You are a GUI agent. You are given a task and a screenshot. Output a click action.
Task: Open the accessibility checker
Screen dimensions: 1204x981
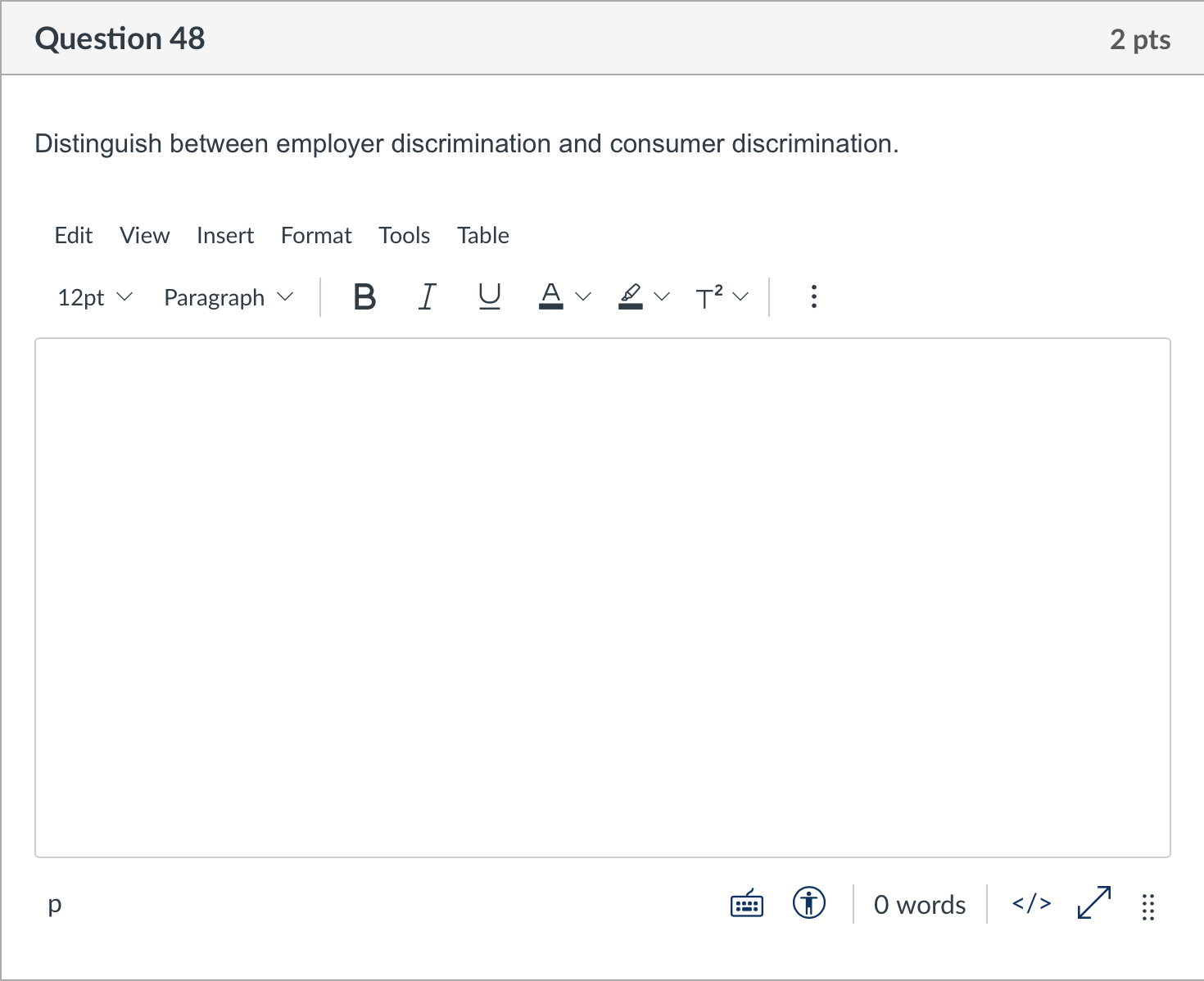coord(809,904)
